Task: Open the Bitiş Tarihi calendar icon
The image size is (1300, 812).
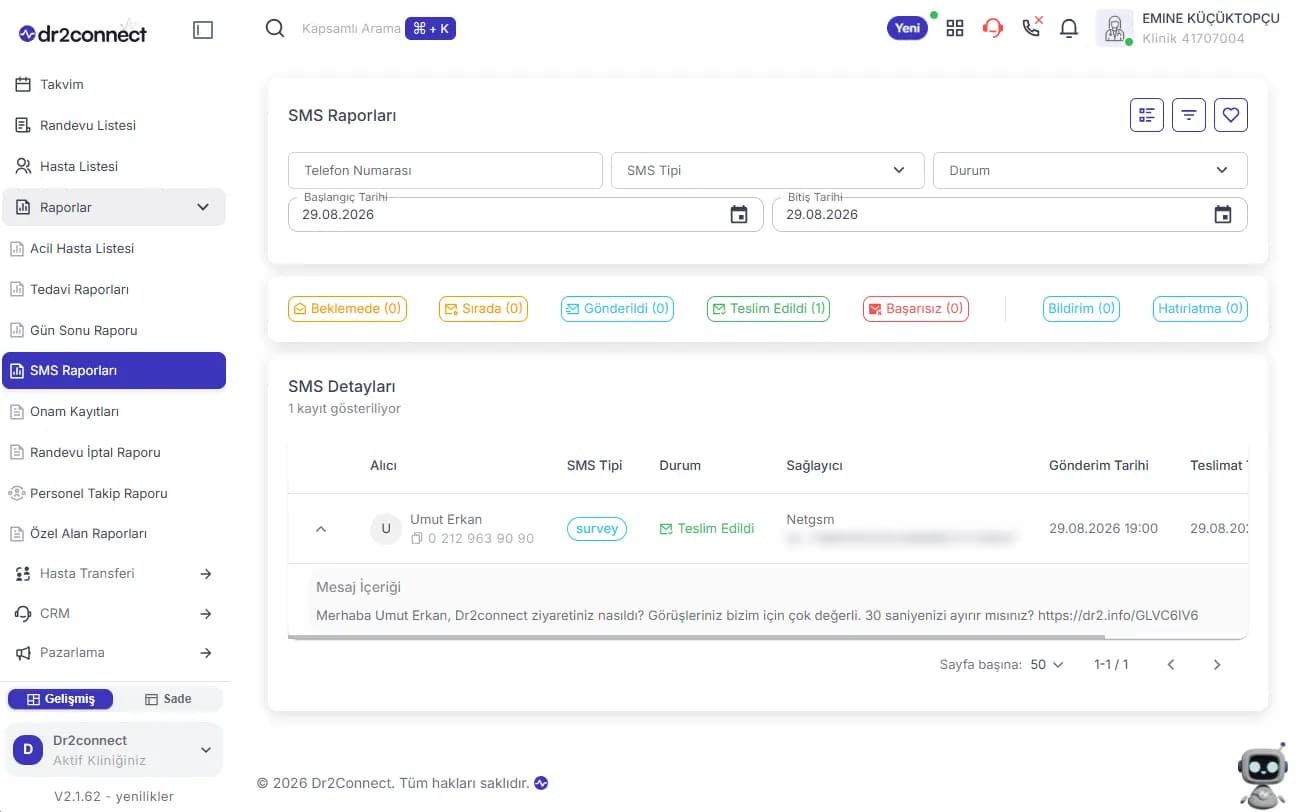Action: pyautogui.click(x=1222, y=214)
